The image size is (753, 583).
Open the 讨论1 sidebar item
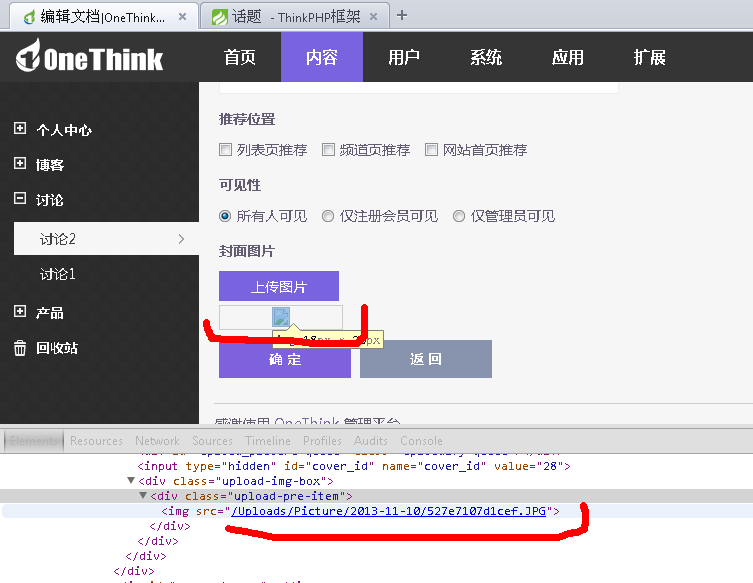coord(58,274)
